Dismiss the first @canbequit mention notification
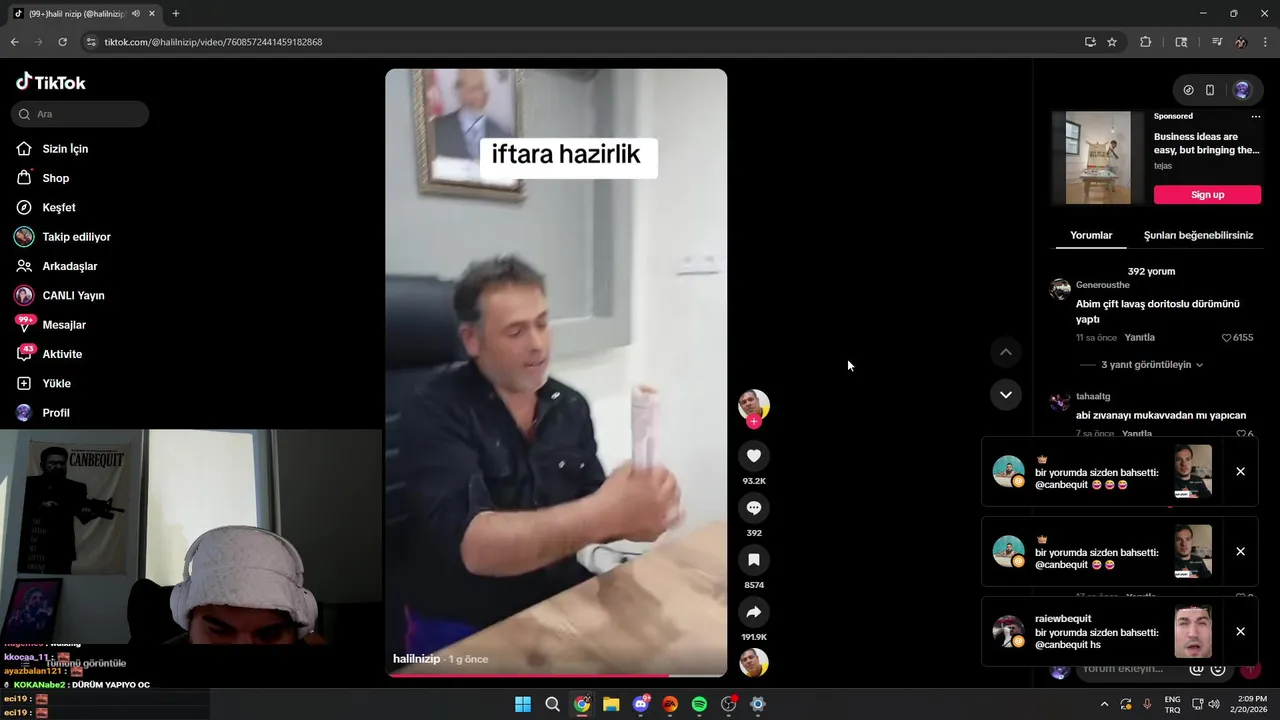 tap(1240, 472)
